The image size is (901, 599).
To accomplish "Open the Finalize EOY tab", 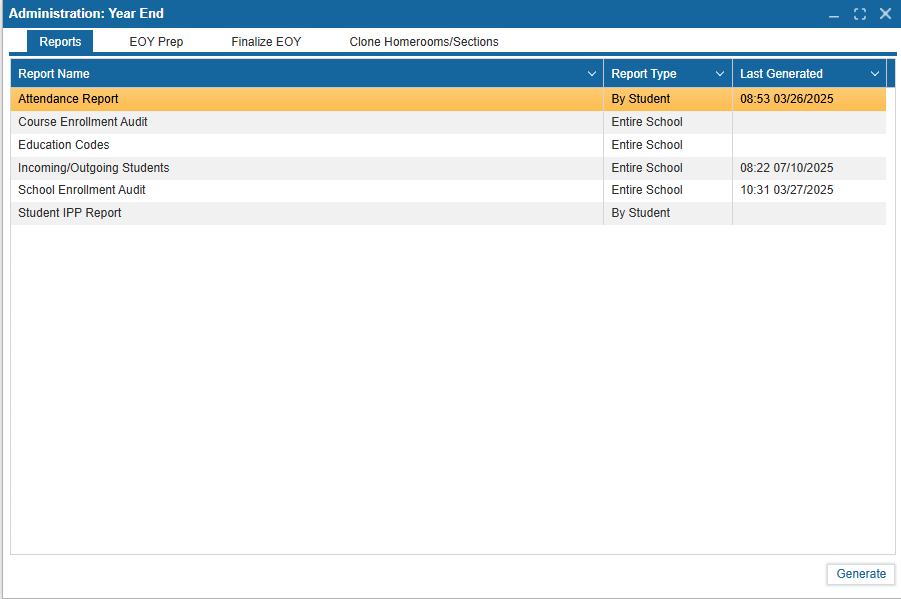I will tap(266, 42).
